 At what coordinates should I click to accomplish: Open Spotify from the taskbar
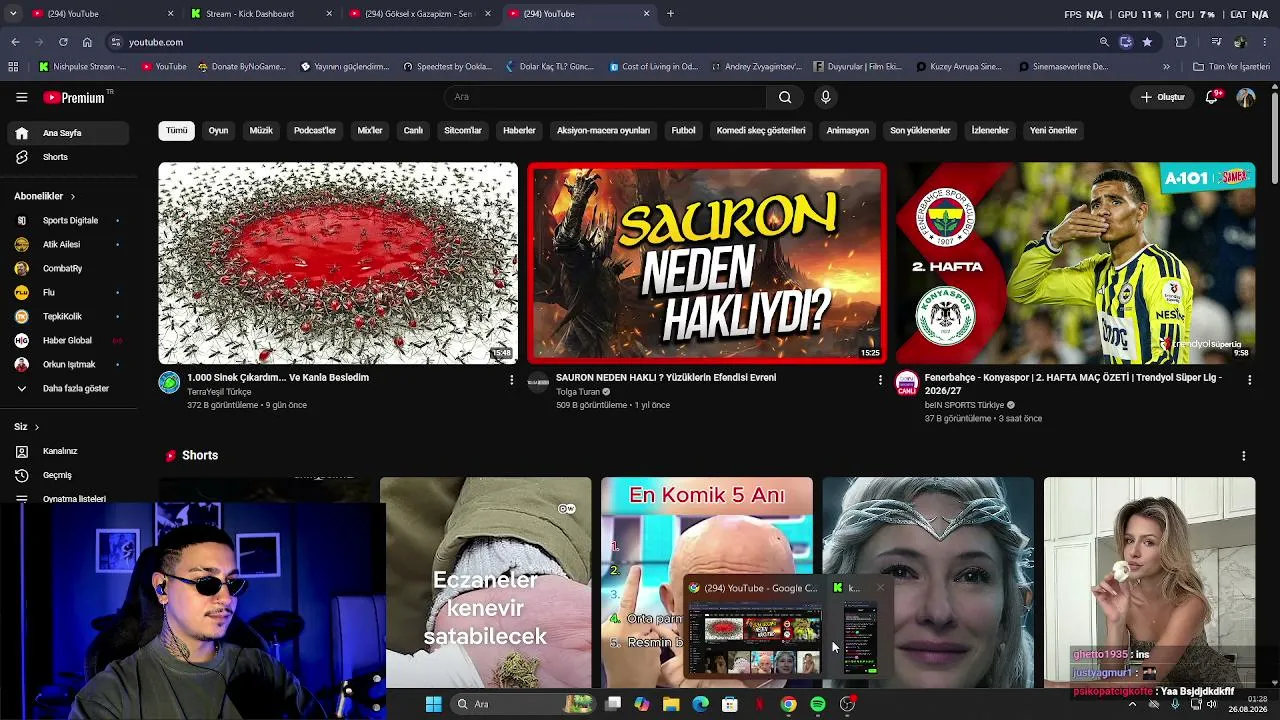tap(818, 704)
